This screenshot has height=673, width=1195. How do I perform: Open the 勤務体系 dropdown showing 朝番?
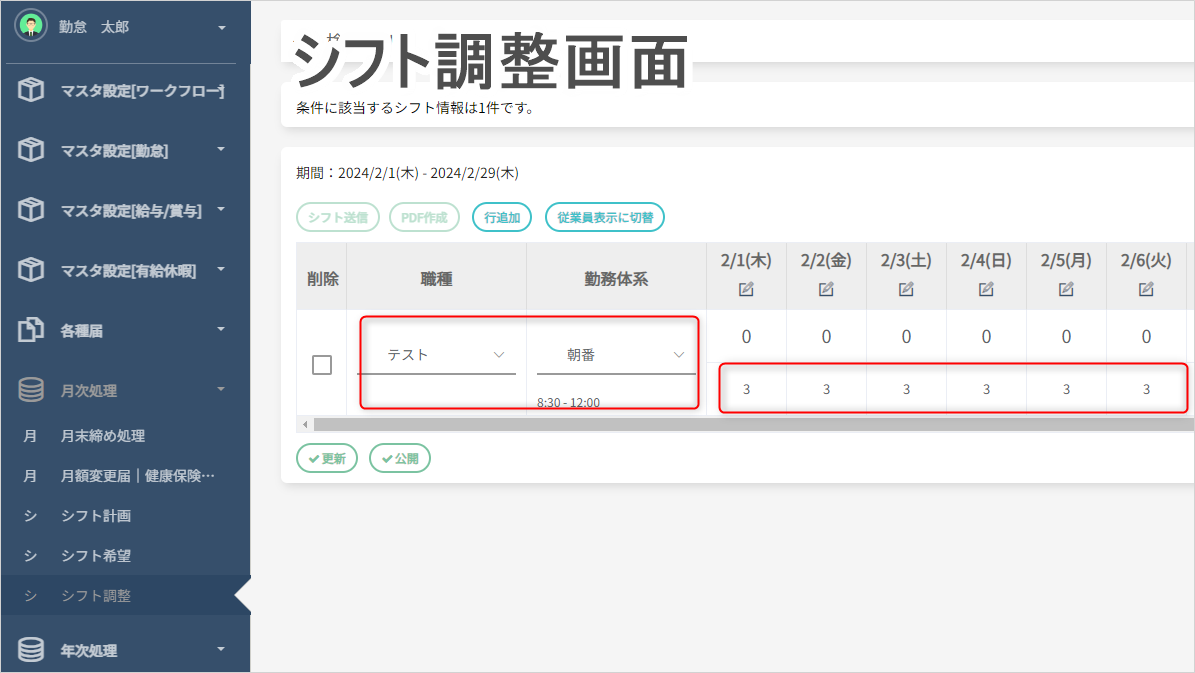(616, 355)
